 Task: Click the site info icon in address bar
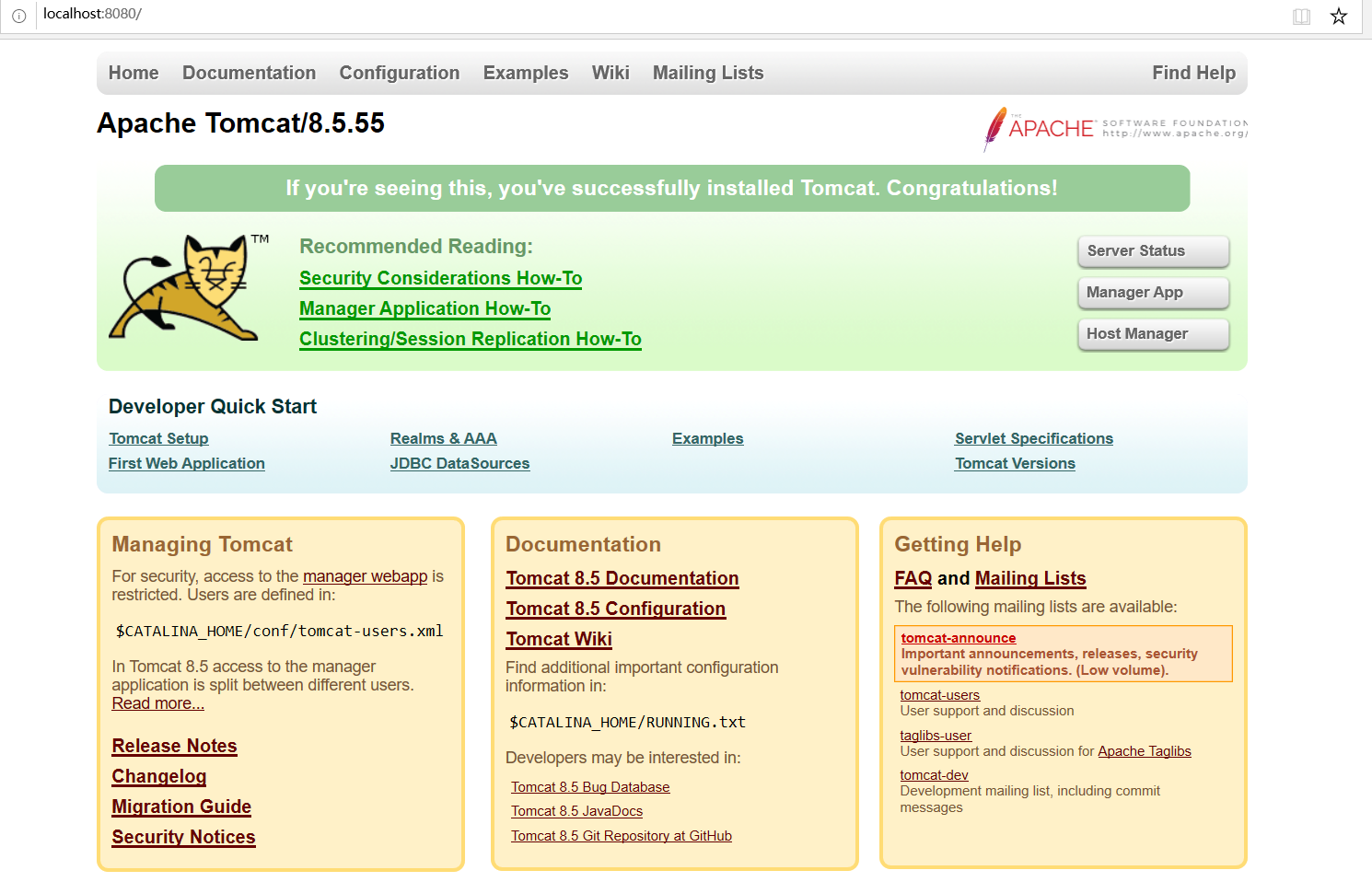tap(18, 16)
